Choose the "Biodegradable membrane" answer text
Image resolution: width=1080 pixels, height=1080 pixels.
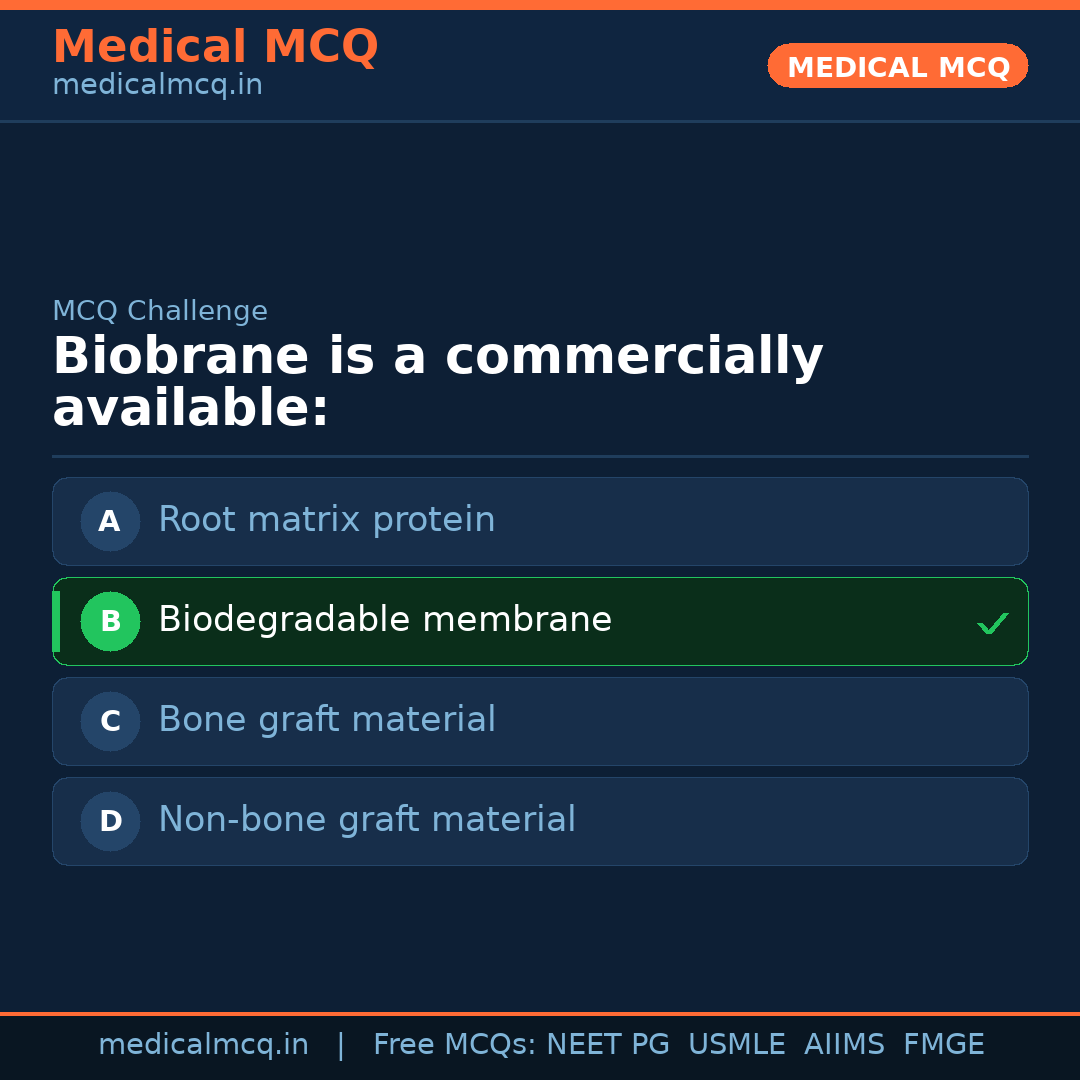pos(384,620)
